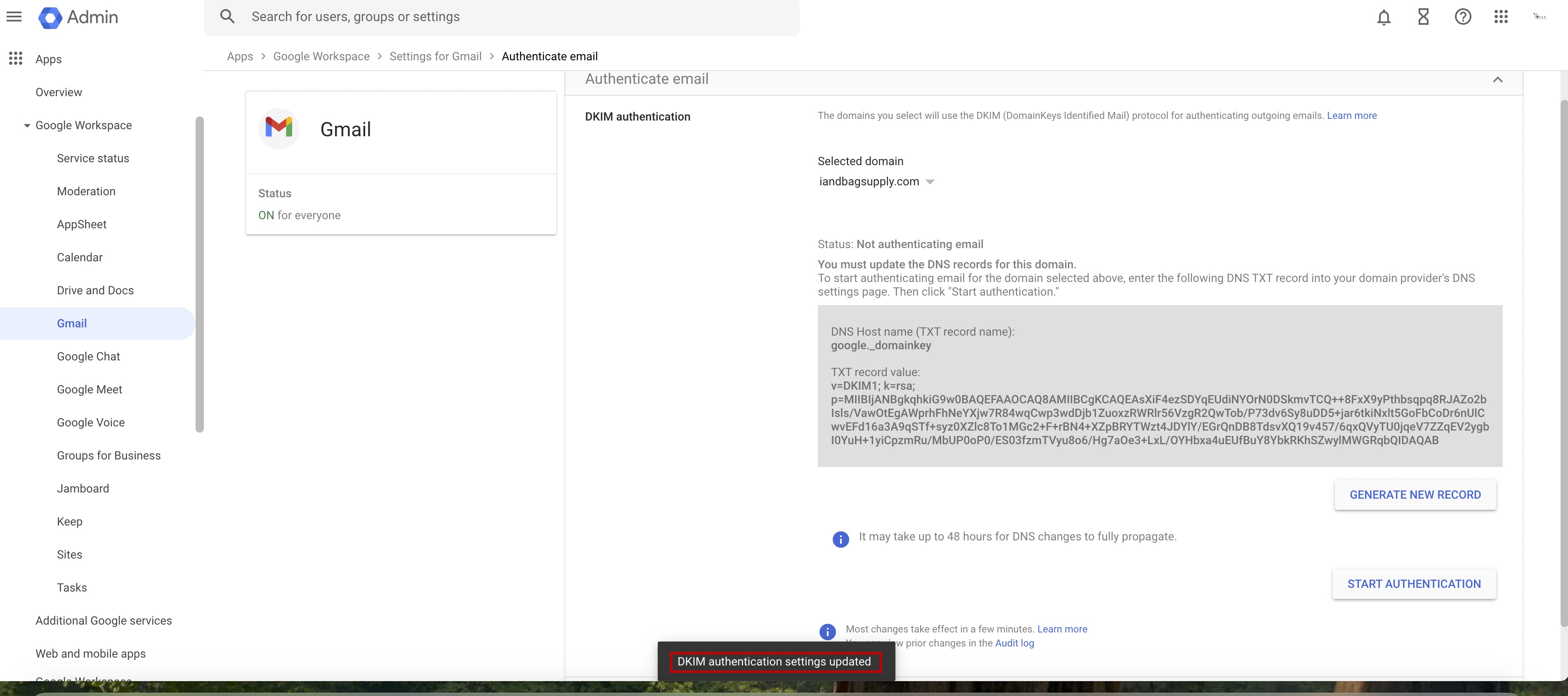Open Google Voice settings
Screen dimensions: 1568x696
click(x=91, y=423)
